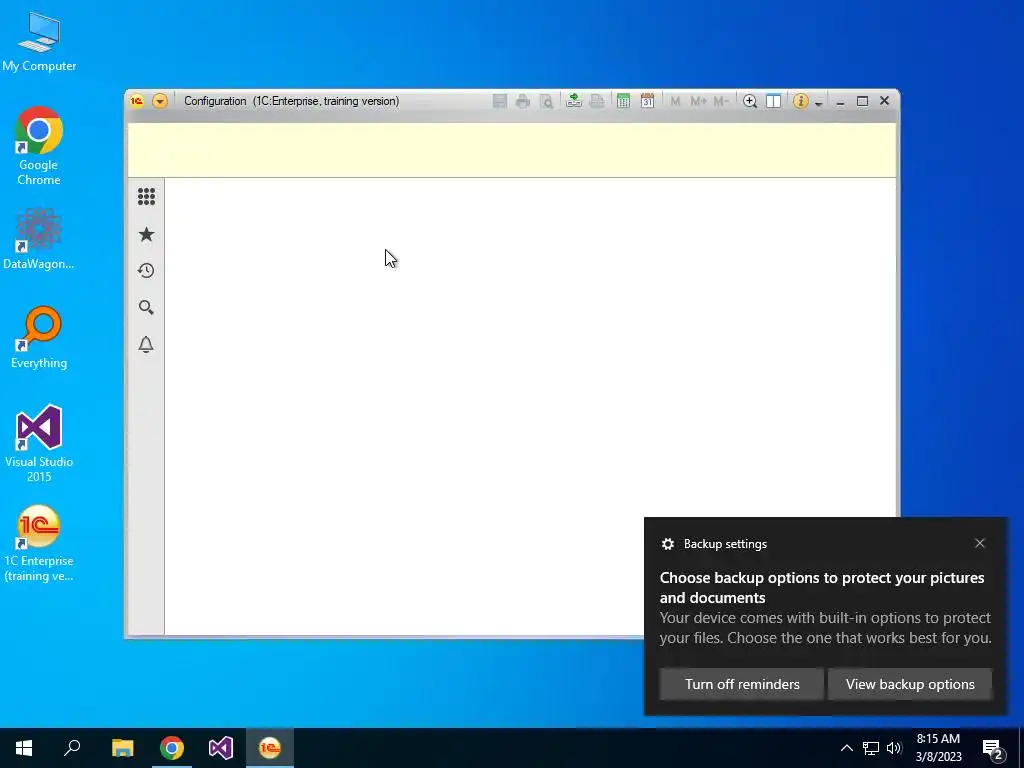Click the grayed pages icon beside the link icon

(597, 101)
